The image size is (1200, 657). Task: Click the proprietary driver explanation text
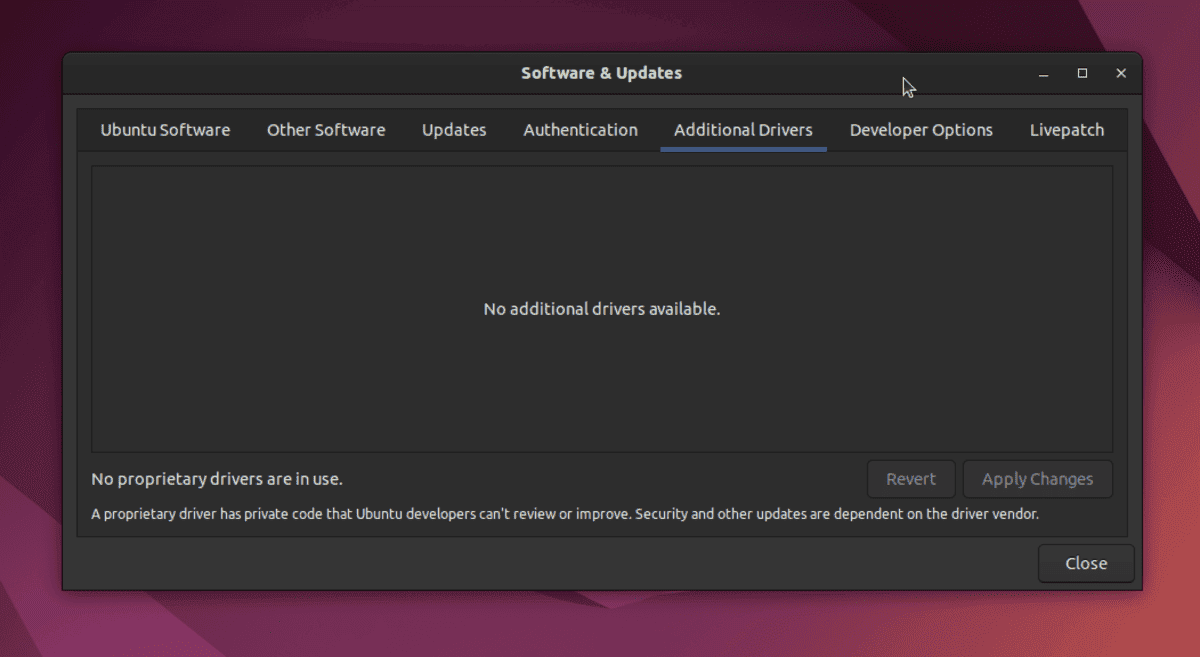click(x=565, y=515)
